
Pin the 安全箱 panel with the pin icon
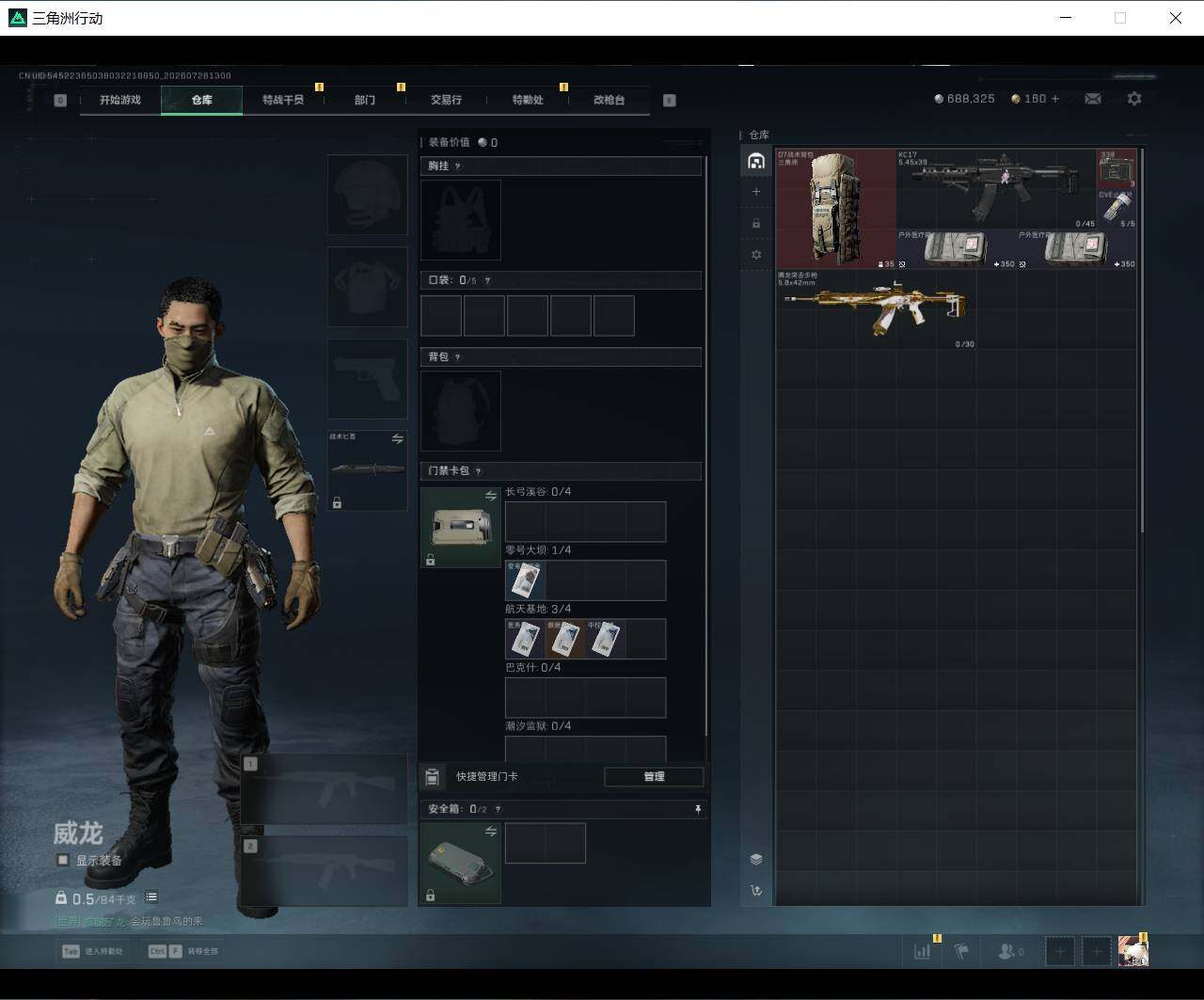pos(698,809)
